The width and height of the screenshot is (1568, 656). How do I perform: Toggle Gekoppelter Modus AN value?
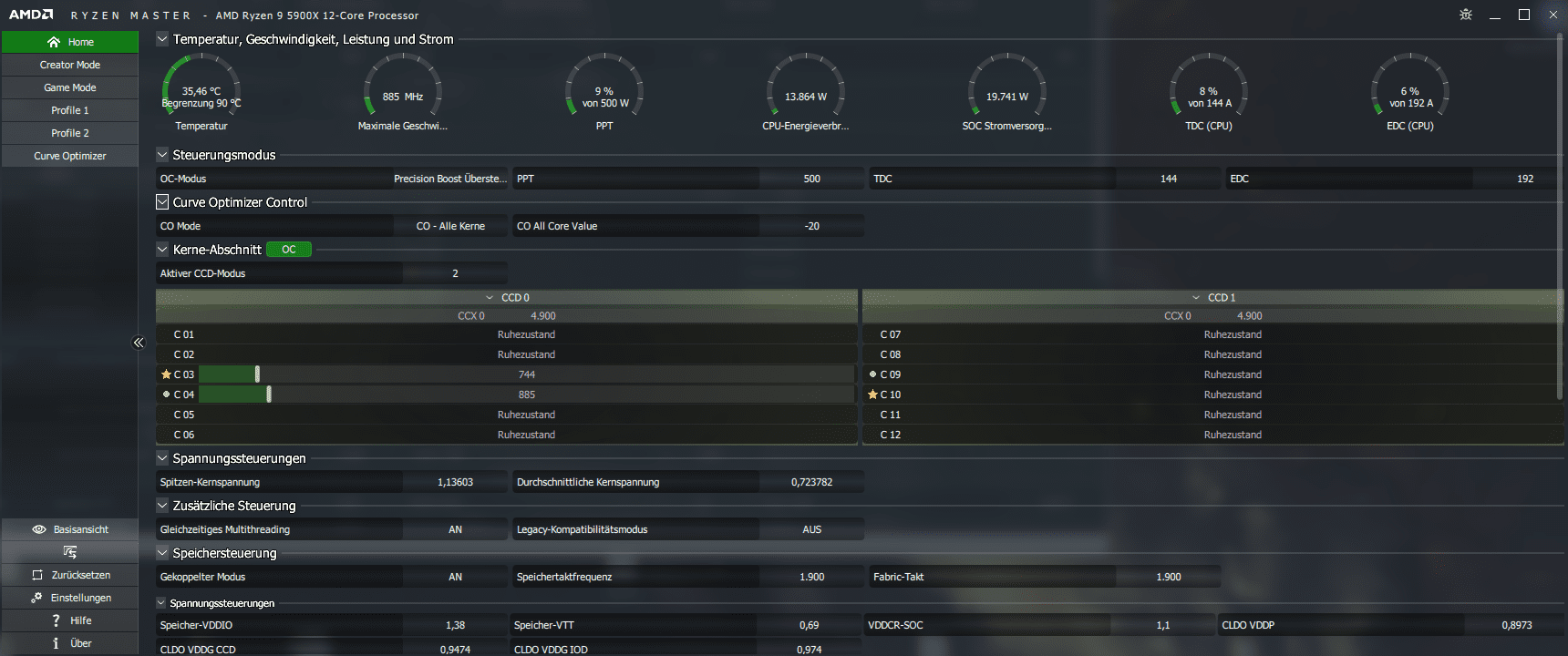pyautogui.click(x=455, y=577)
